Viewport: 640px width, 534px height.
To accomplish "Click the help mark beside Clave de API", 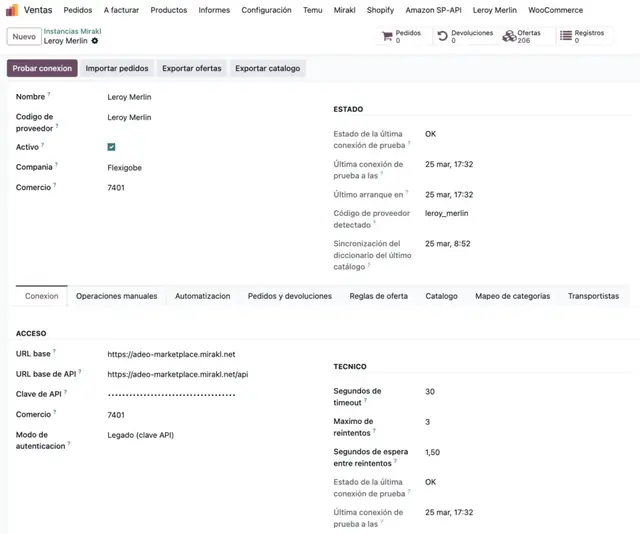I will tap(65, 392).
